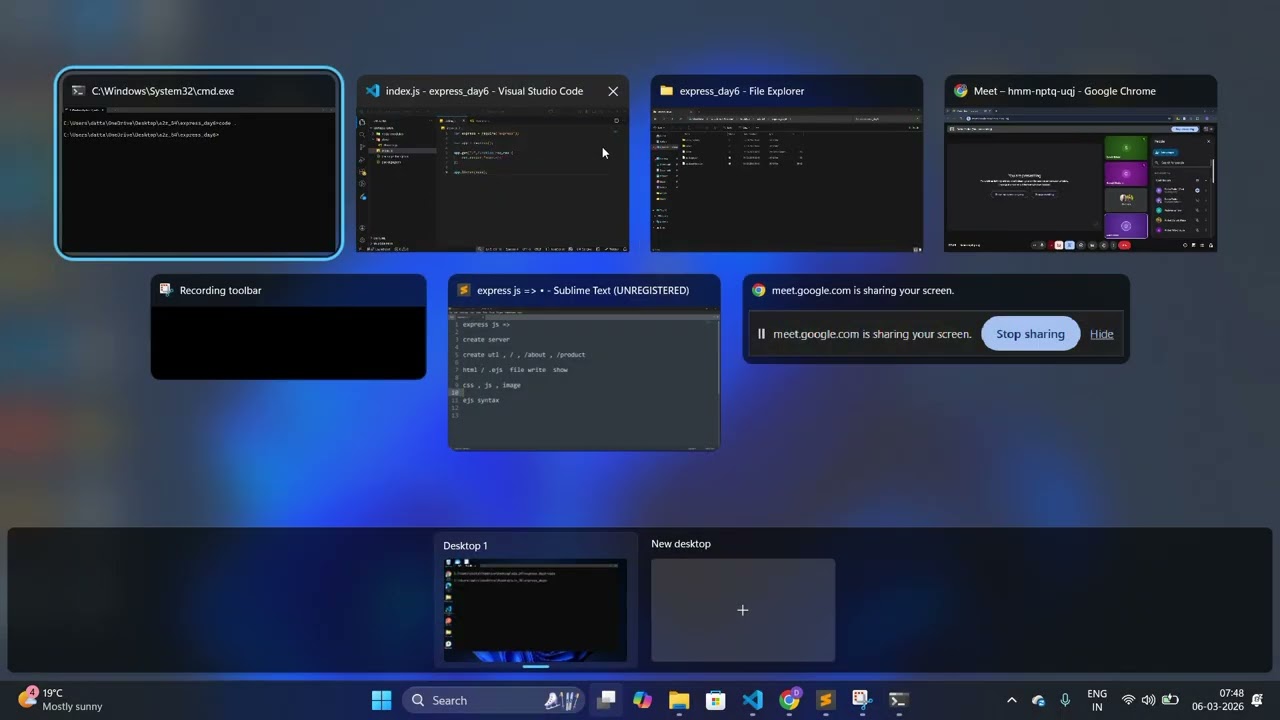Click the Chrome icon in Meet thumbnail header
Viewport: 1280px width, 720px height.
[x=960, y=91]
